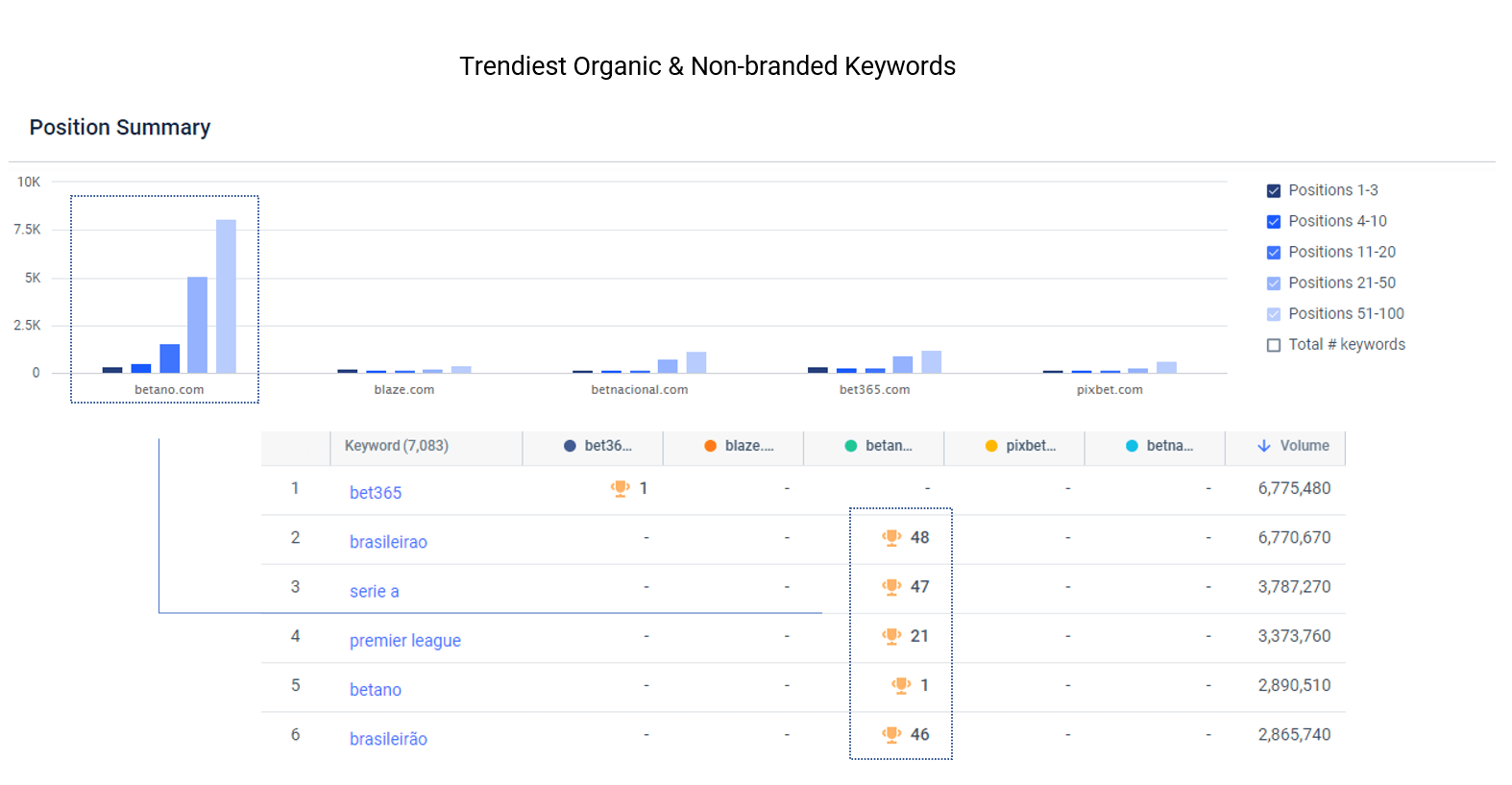Click betano.com Positions 11-20 bar

point(169,358)
